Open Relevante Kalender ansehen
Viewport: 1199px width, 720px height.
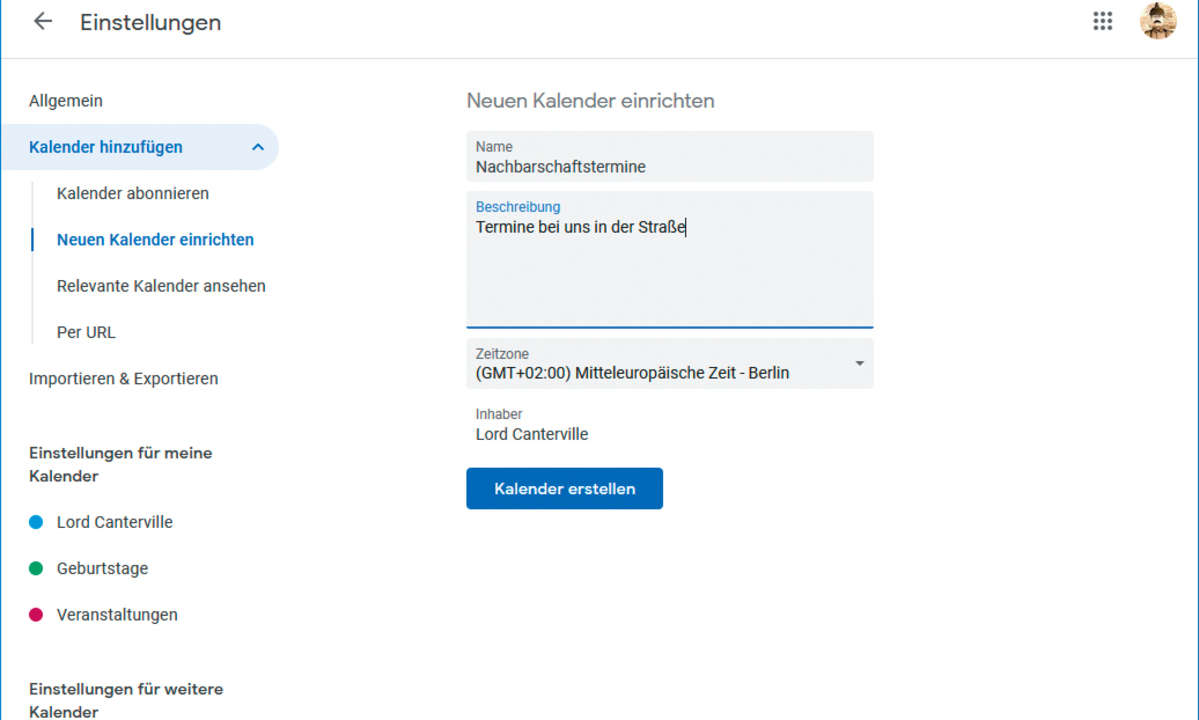click(x=161, y=286)
